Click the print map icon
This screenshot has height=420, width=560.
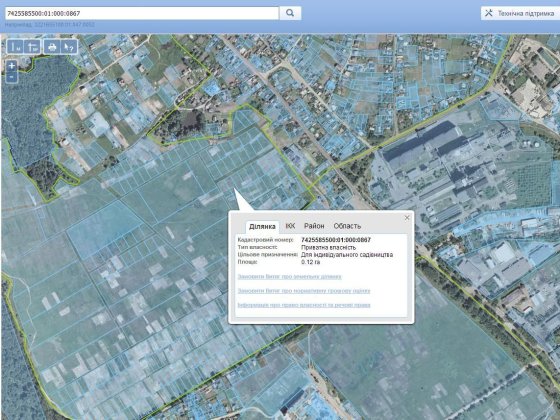pyautogui.click(x=52, y=47)
